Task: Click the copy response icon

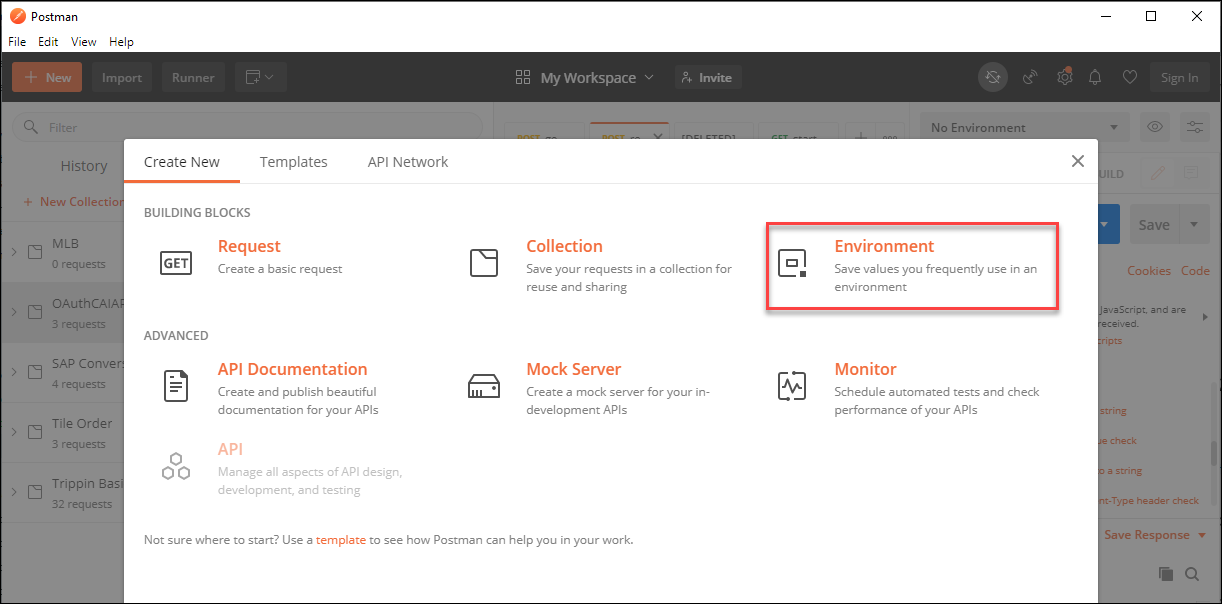Action: coord(1166,574)
